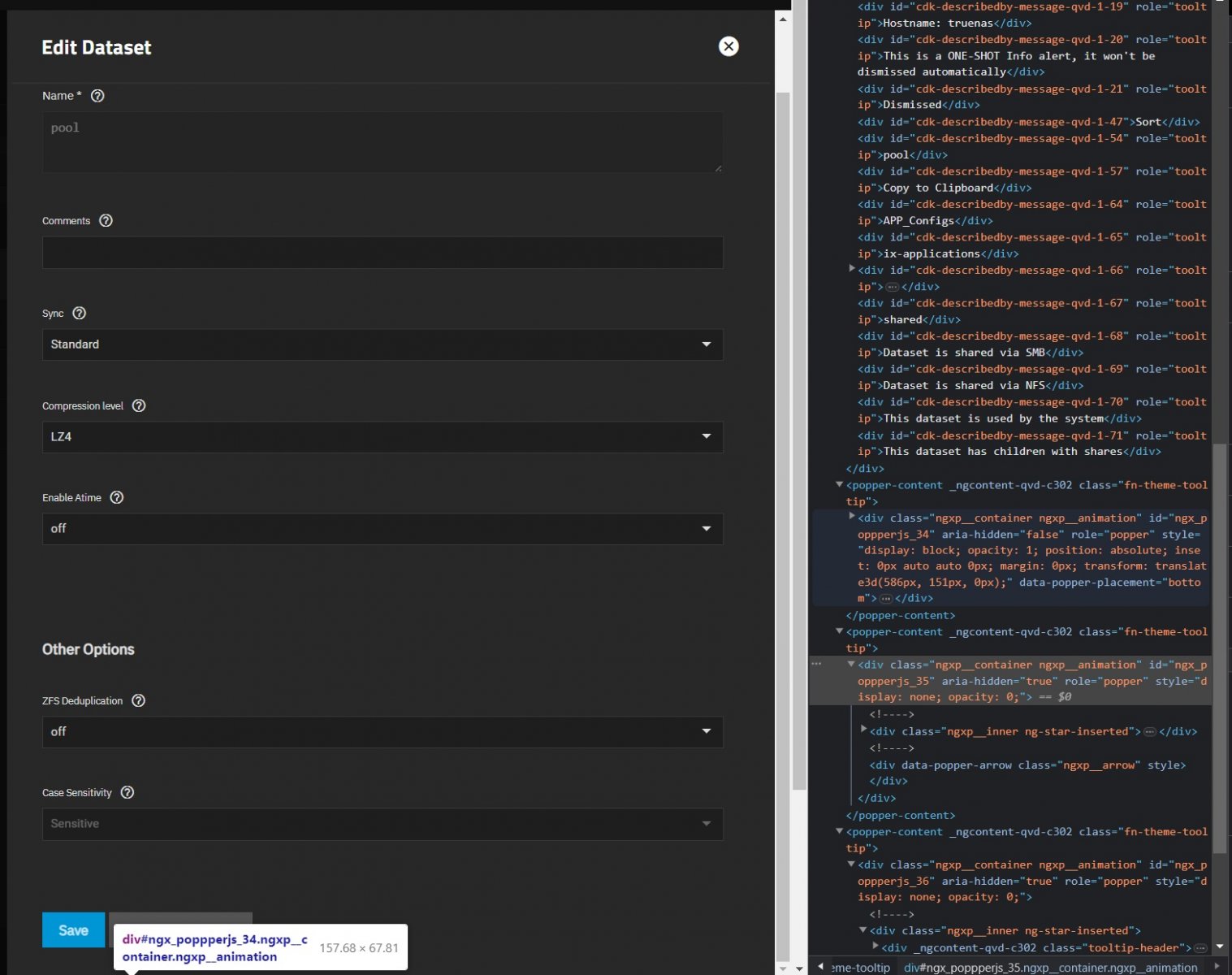Select the eme-tooltip breadcrumb item

tap(861, 968)
